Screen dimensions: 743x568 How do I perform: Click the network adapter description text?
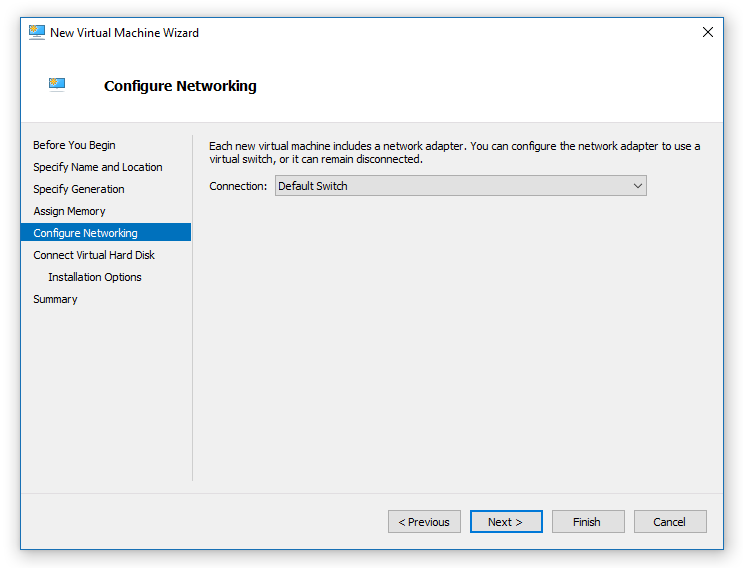(454, 153)
